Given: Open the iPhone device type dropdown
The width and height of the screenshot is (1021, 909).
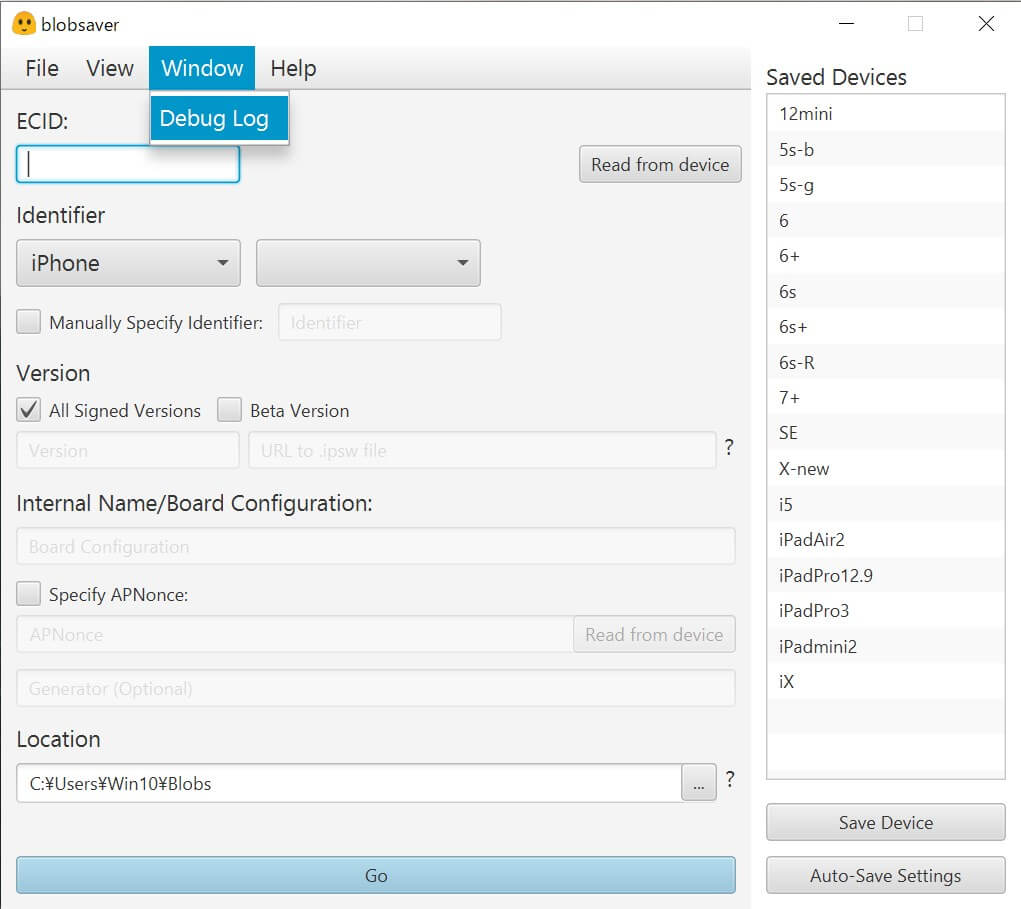Looking at the screenshot, I should pos(128,263).
